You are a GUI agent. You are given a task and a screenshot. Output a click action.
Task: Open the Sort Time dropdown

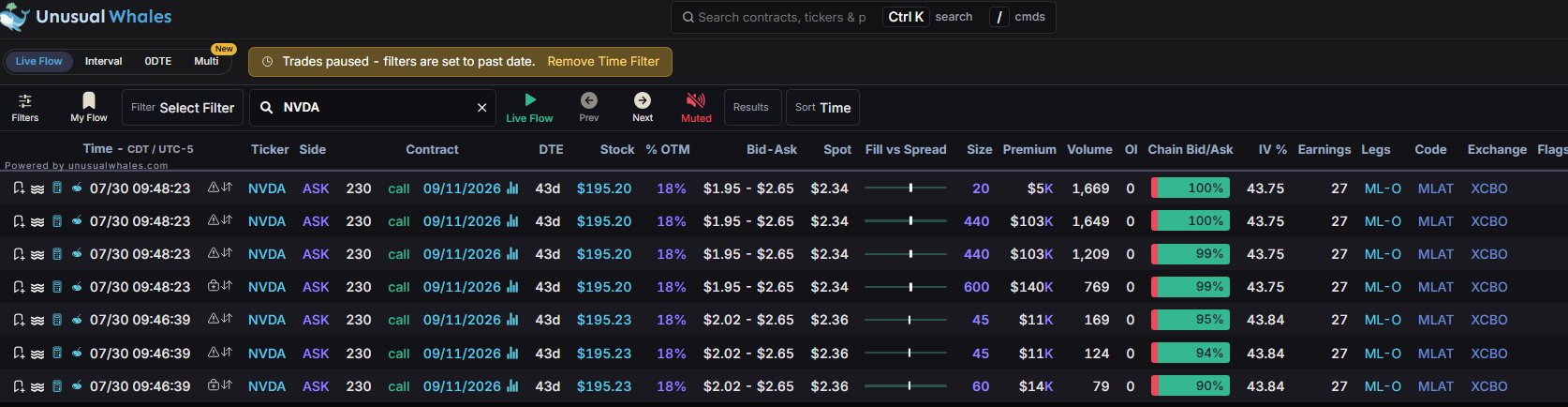coord(822,107)
